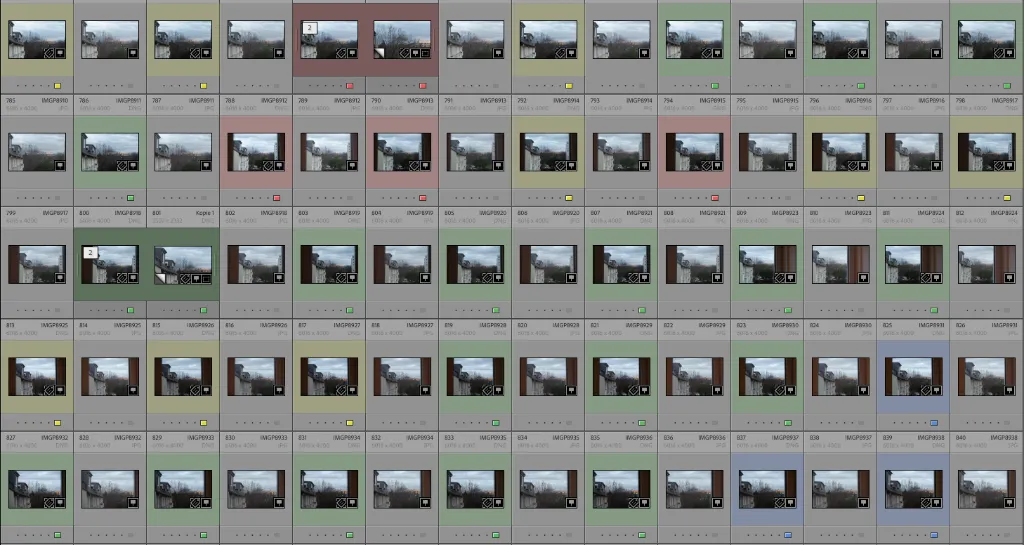Click the keyword badge on photo 810

864,278
